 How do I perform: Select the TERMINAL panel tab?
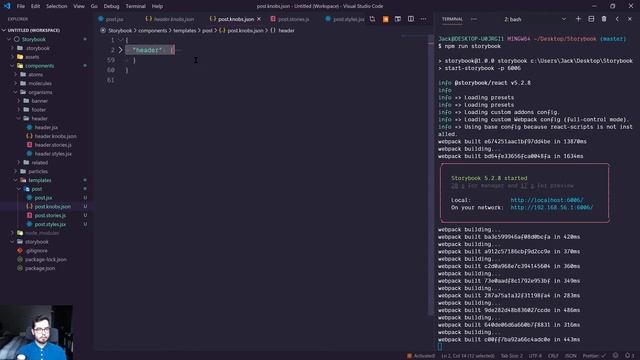pos(452,19)
